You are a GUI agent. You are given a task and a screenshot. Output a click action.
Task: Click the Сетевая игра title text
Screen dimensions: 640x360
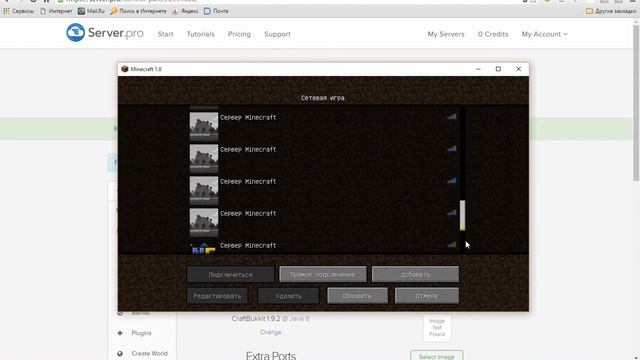(322, 98)
